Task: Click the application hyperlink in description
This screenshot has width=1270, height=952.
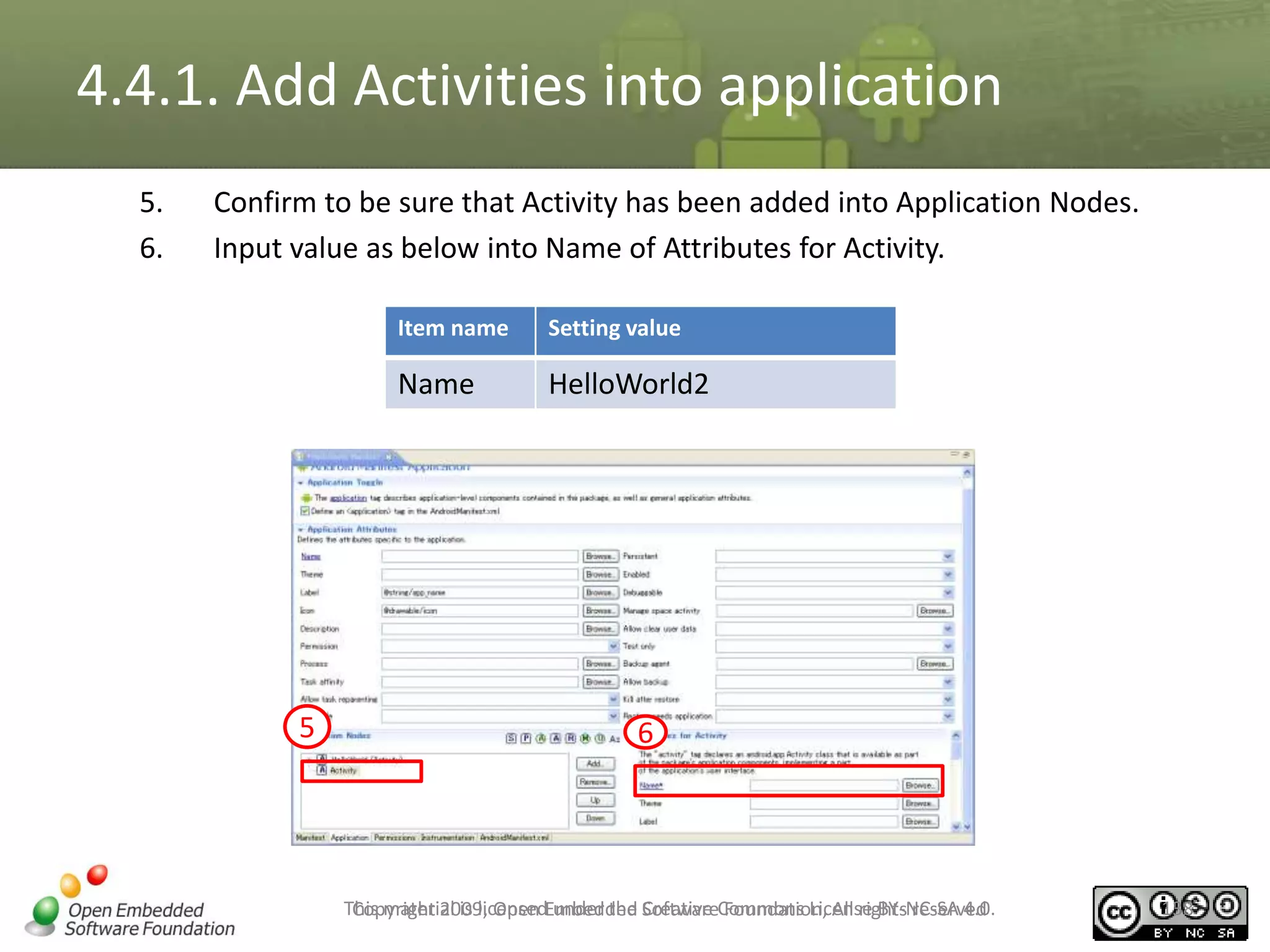Action: 348,498
